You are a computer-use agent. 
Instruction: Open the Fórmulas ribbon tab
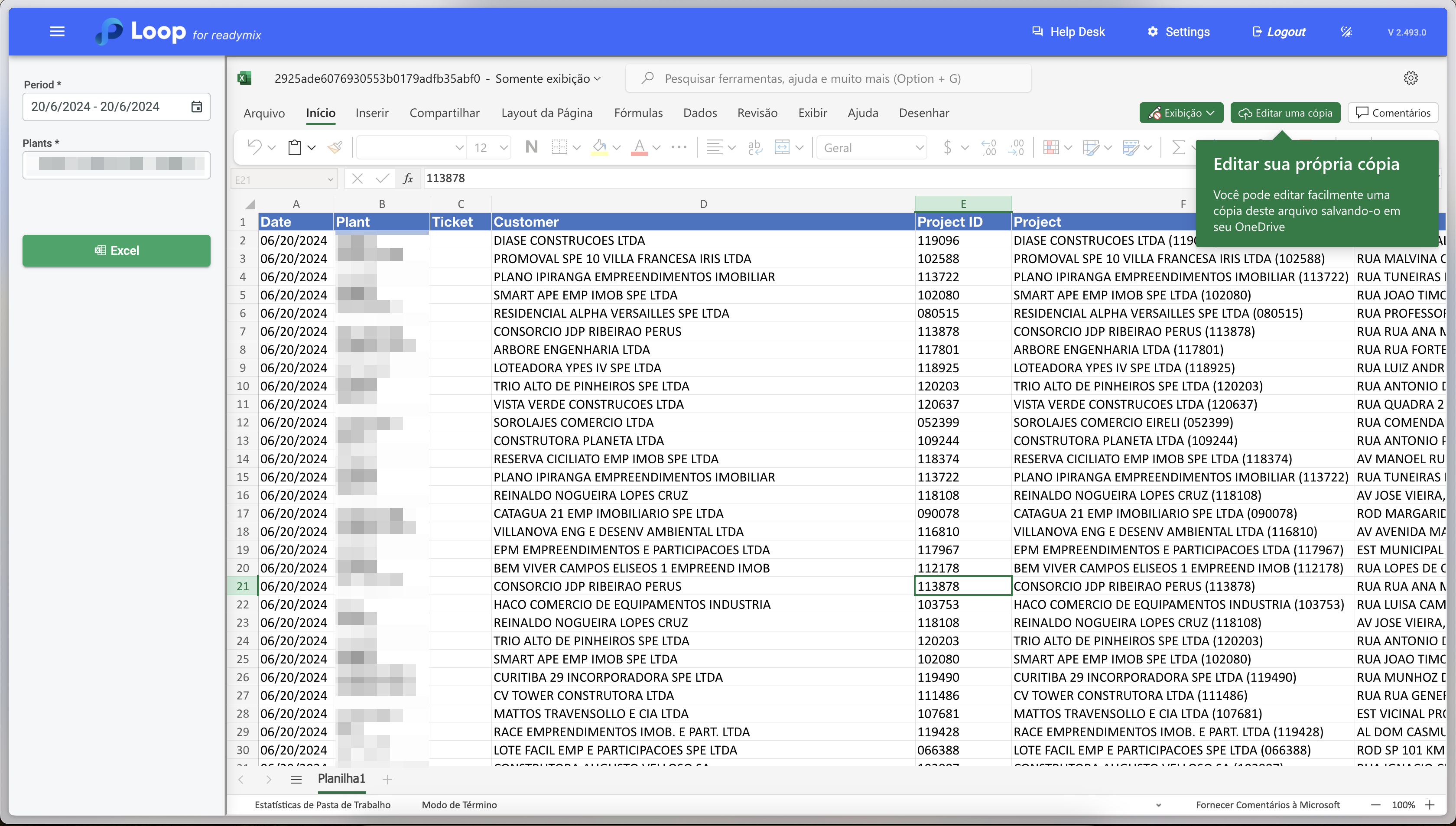638,113
